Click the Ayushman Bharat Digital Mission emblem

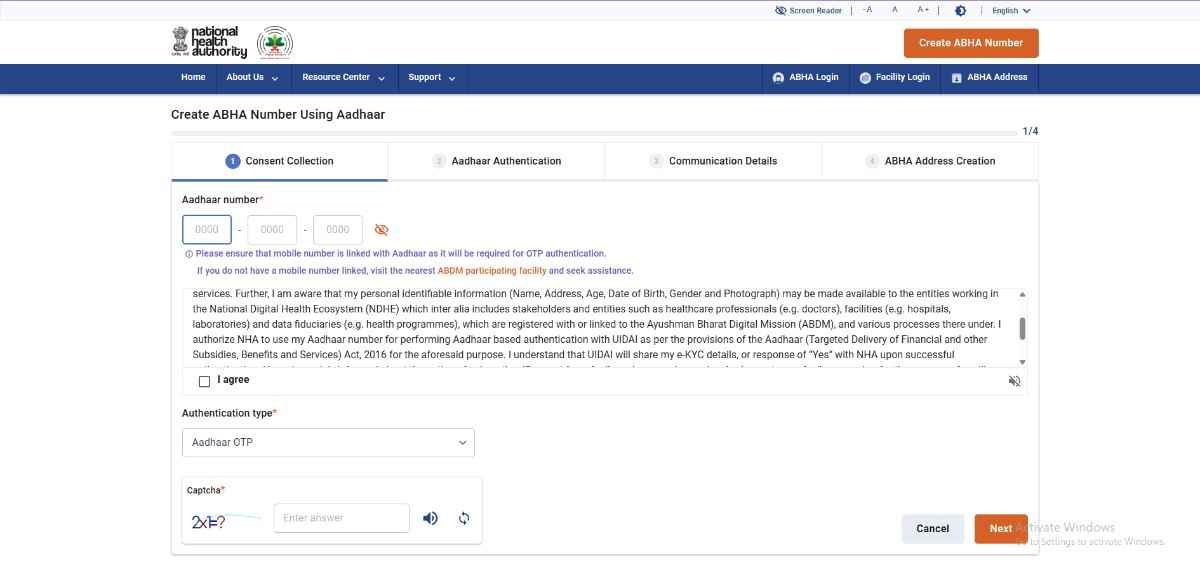(x=275, y=43)
